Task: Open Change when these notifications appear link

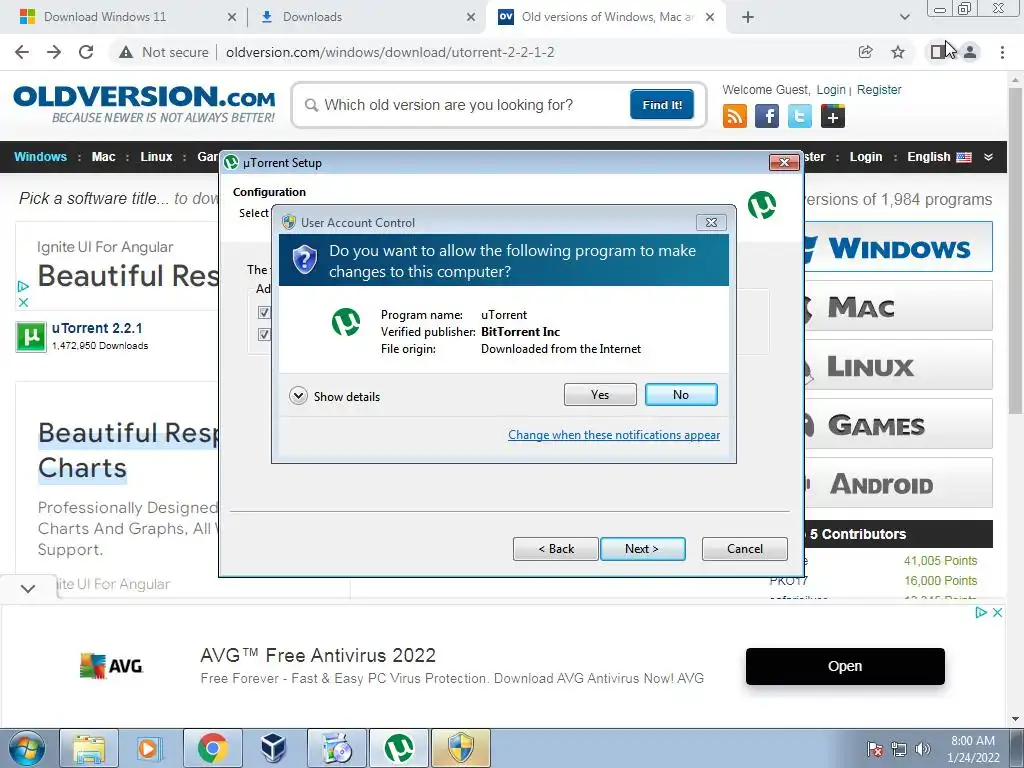Action: [614, 435]
